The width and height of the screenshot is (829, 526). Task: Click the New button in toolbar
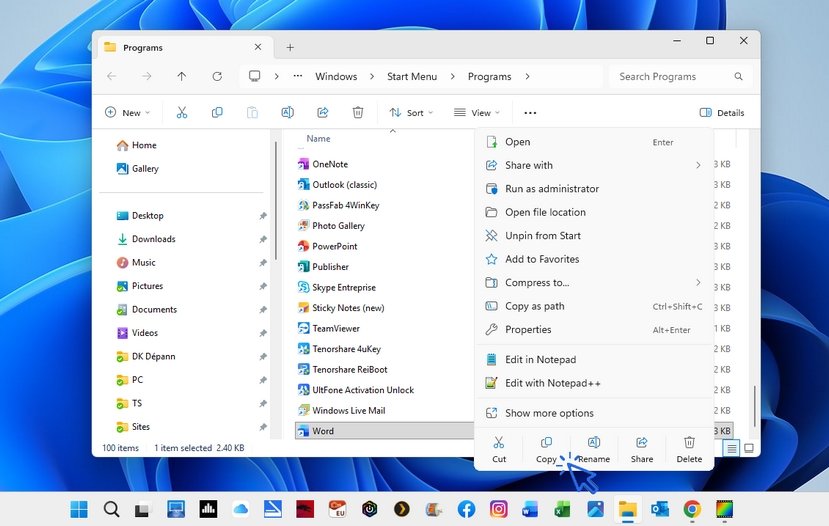(x=127, y=113)
